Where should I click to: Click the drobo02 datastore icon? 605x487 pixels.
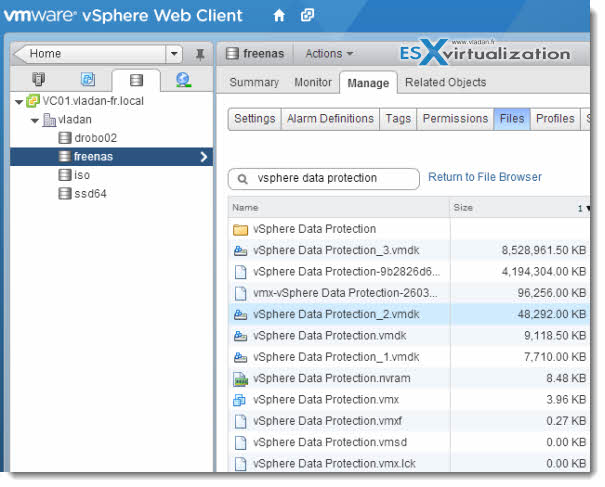click(x=65, y=138)
